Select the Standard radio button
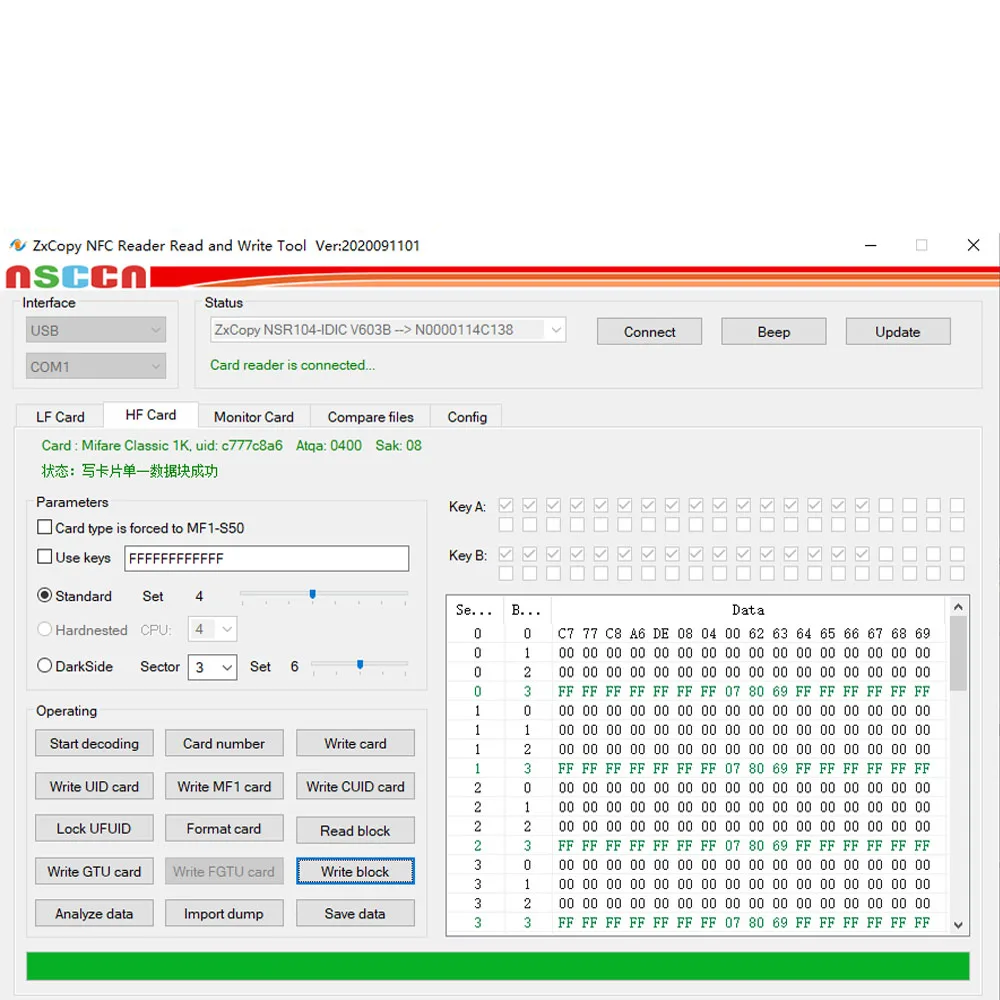Screen dimensions: 1000x1000 [45, 595]
